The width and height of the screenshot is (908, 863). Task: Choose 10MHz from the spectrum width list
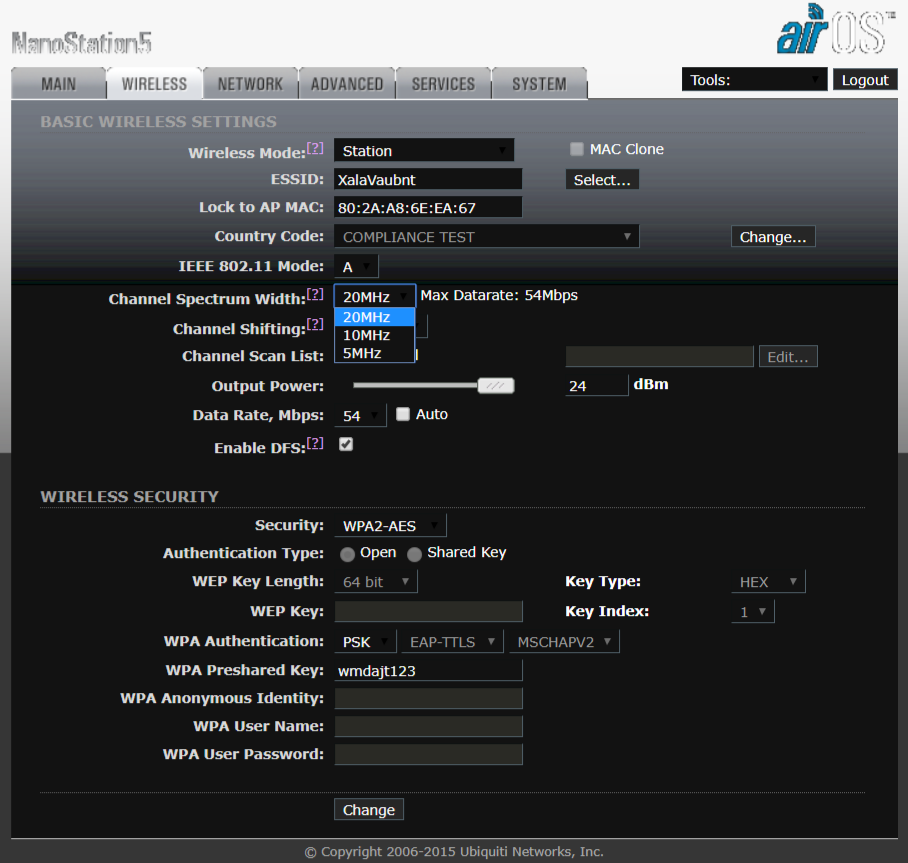coord(366,335)
